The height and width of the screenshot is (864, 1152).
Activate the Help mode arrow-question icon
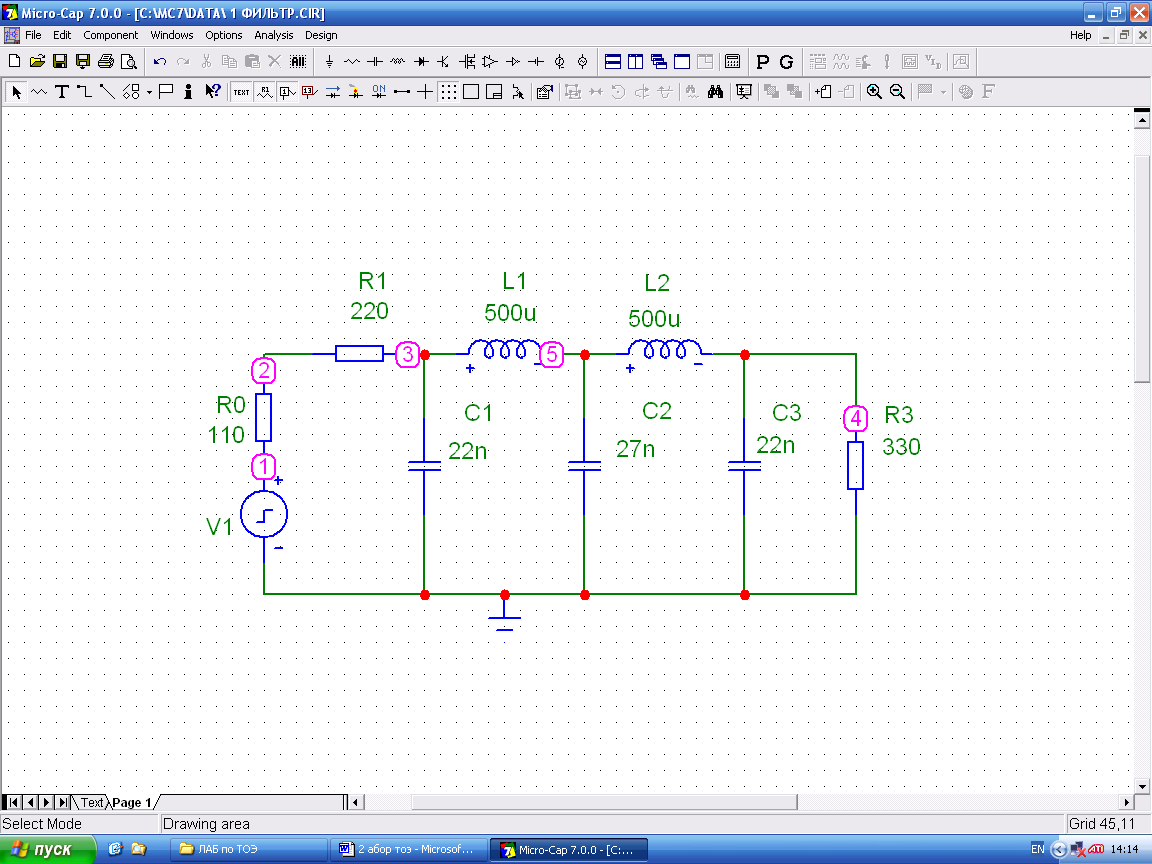coord(212,92)
